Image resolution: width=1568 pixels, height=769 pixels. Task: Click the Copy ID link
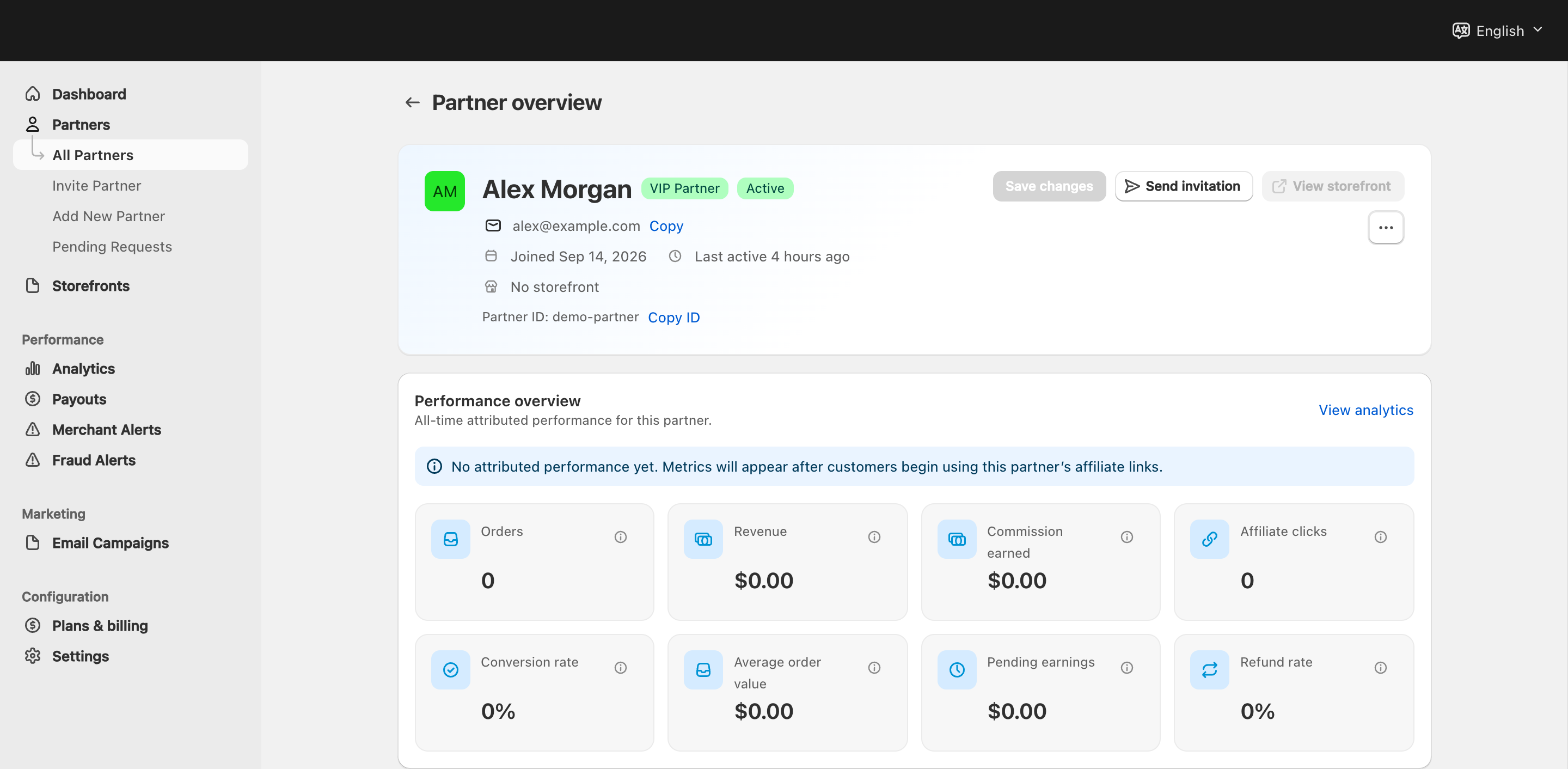click(x=673, y=317)
